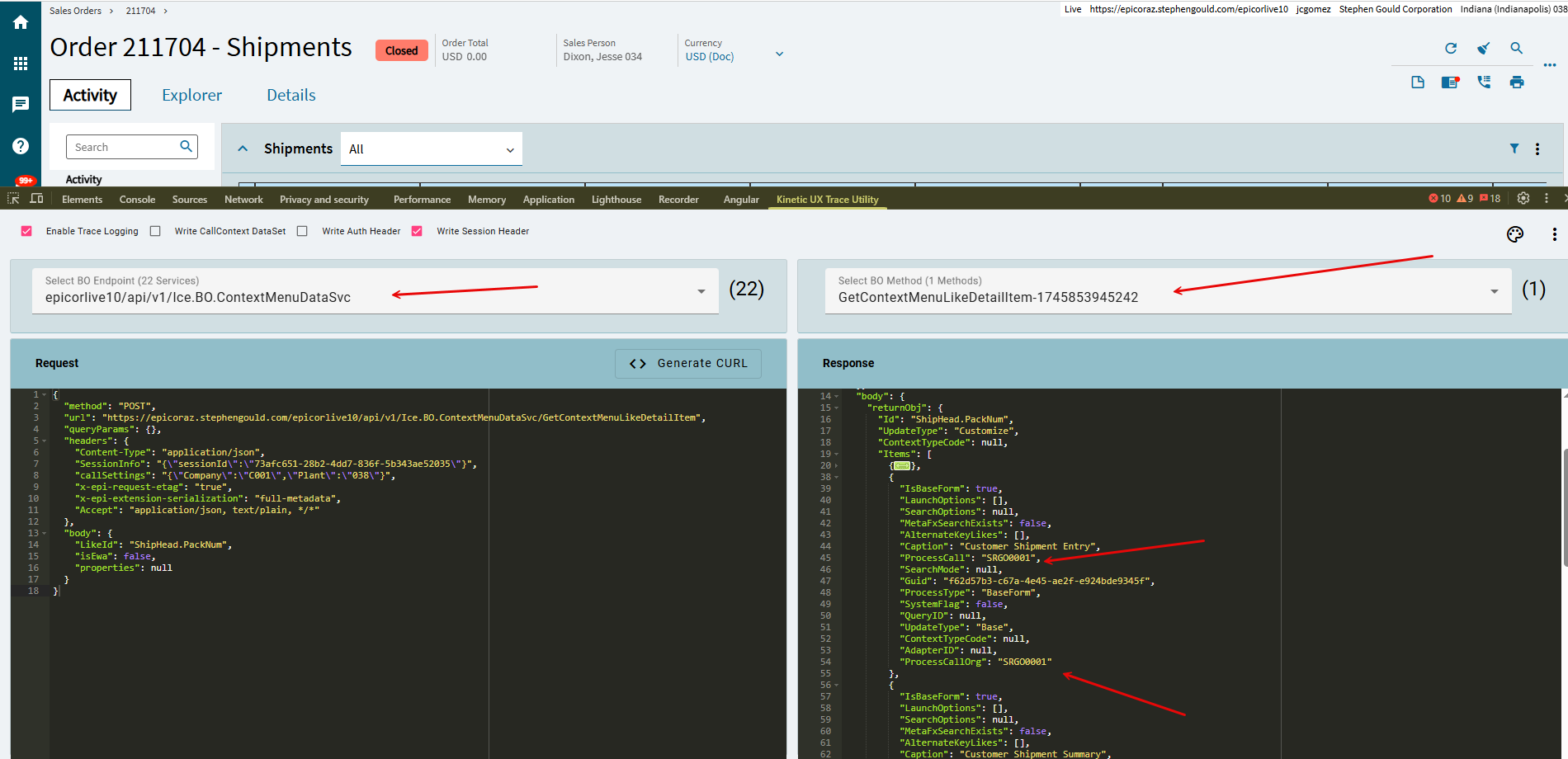Open the help question mark icon

click(21, 146)
